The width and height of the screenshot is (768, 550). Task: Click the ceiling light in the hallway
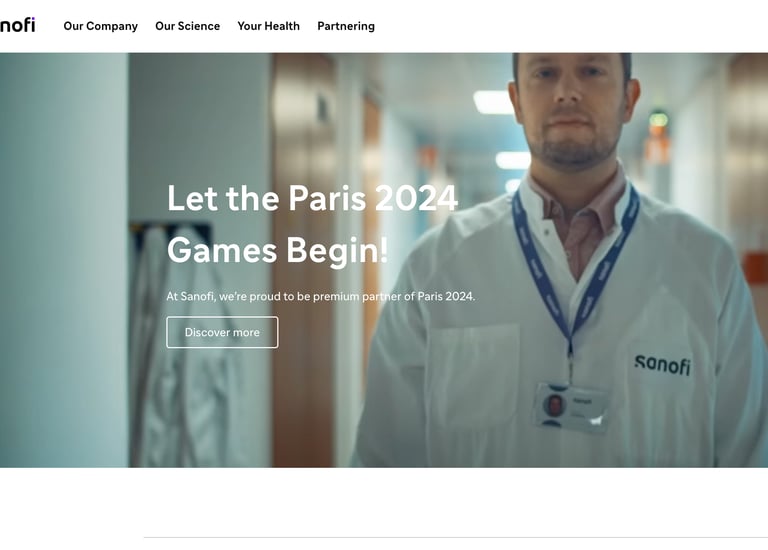(x=493, y=102)
